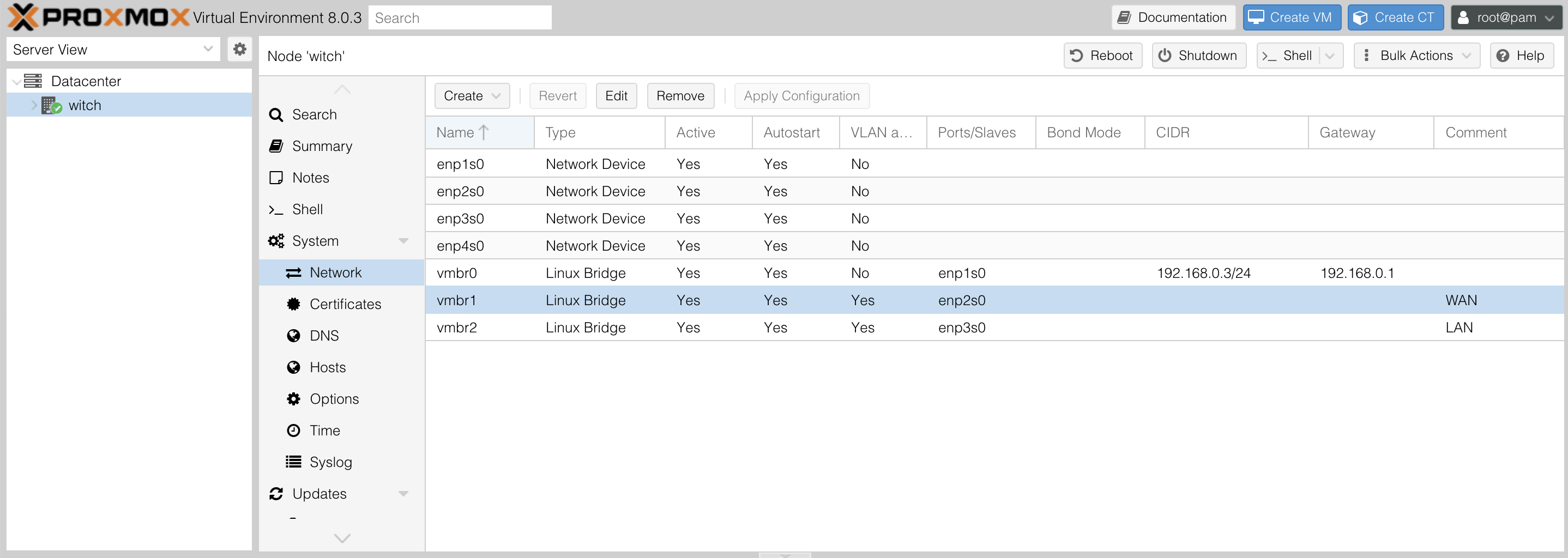Open the DNS settings page
Screen dimensions: 1568x558
tap(323, 336)
